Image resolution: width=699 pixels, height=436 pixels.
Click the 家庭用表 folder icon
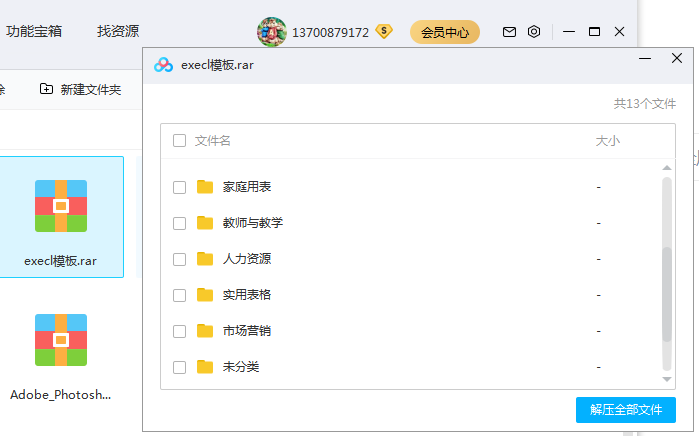pyautogui.click(x=206, y=187)
